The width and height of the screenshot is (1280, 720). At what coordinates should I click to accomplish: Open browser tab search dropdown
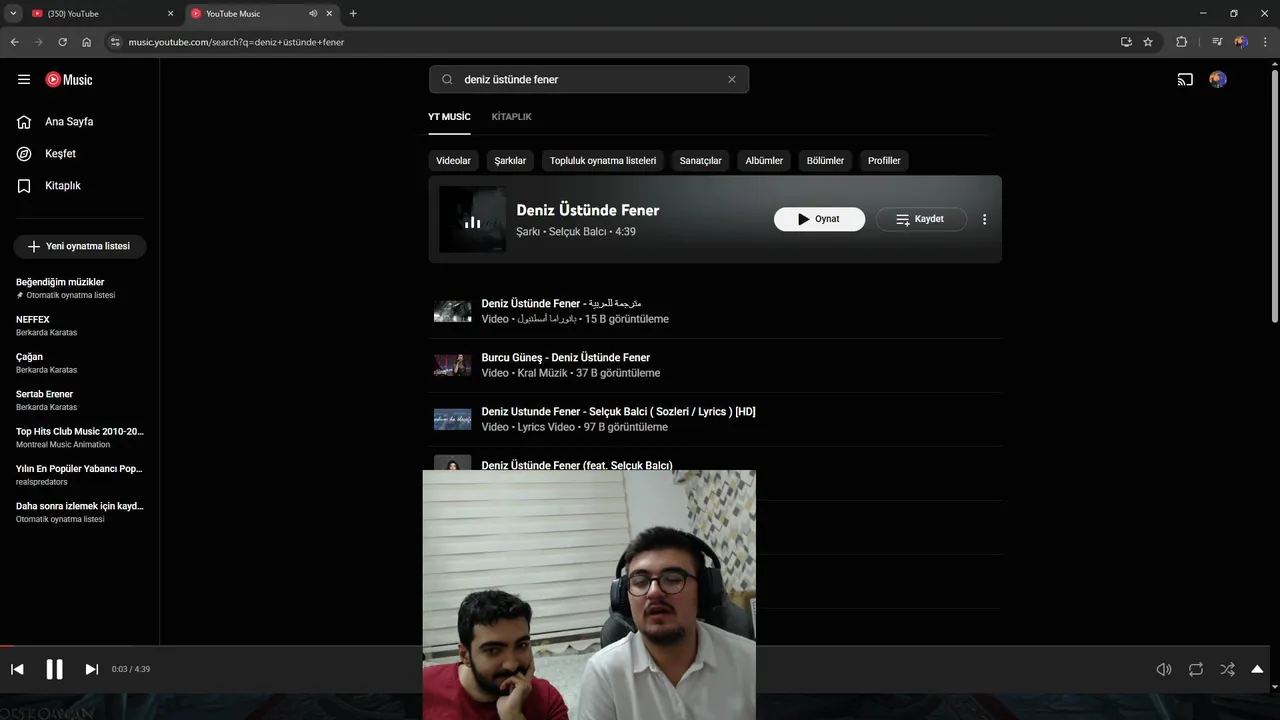coord(13,14)
